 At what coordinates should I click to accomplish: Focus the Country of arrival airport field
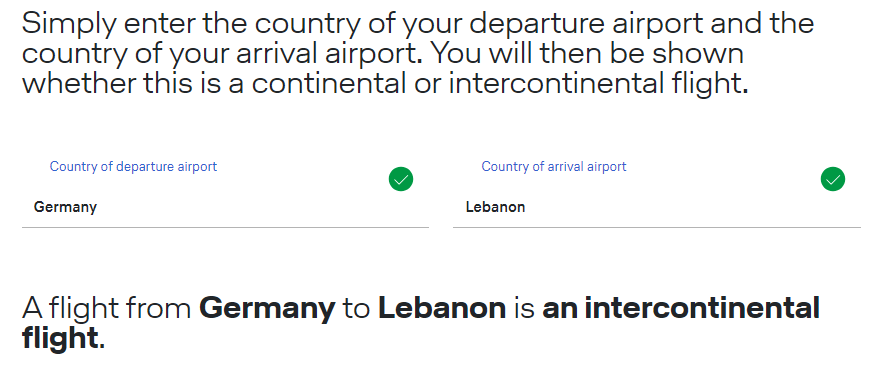pyautogui.click(x=656, y=193)
